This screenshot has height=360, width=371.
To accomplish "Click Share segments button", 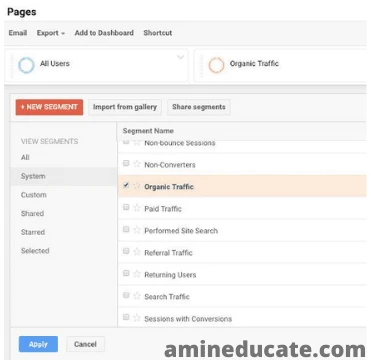I will point(199,107).
